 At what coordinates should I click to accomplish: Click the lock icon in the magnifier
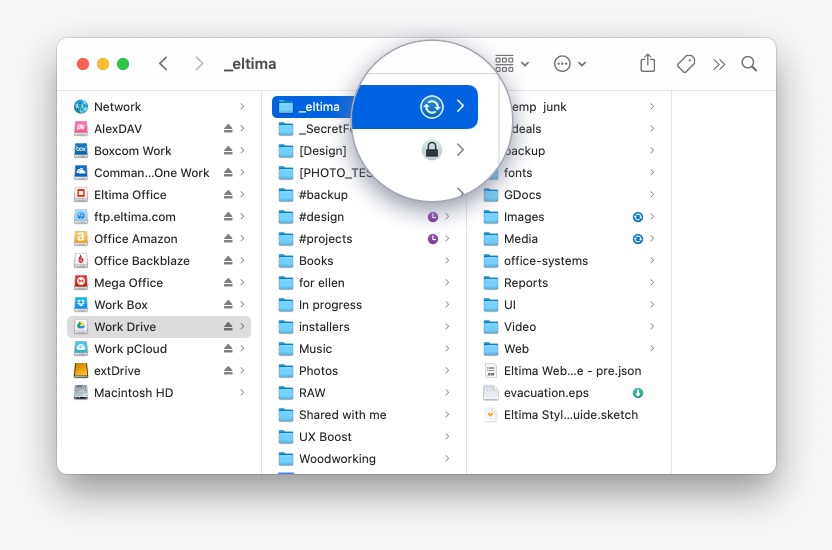coord(432,150)
